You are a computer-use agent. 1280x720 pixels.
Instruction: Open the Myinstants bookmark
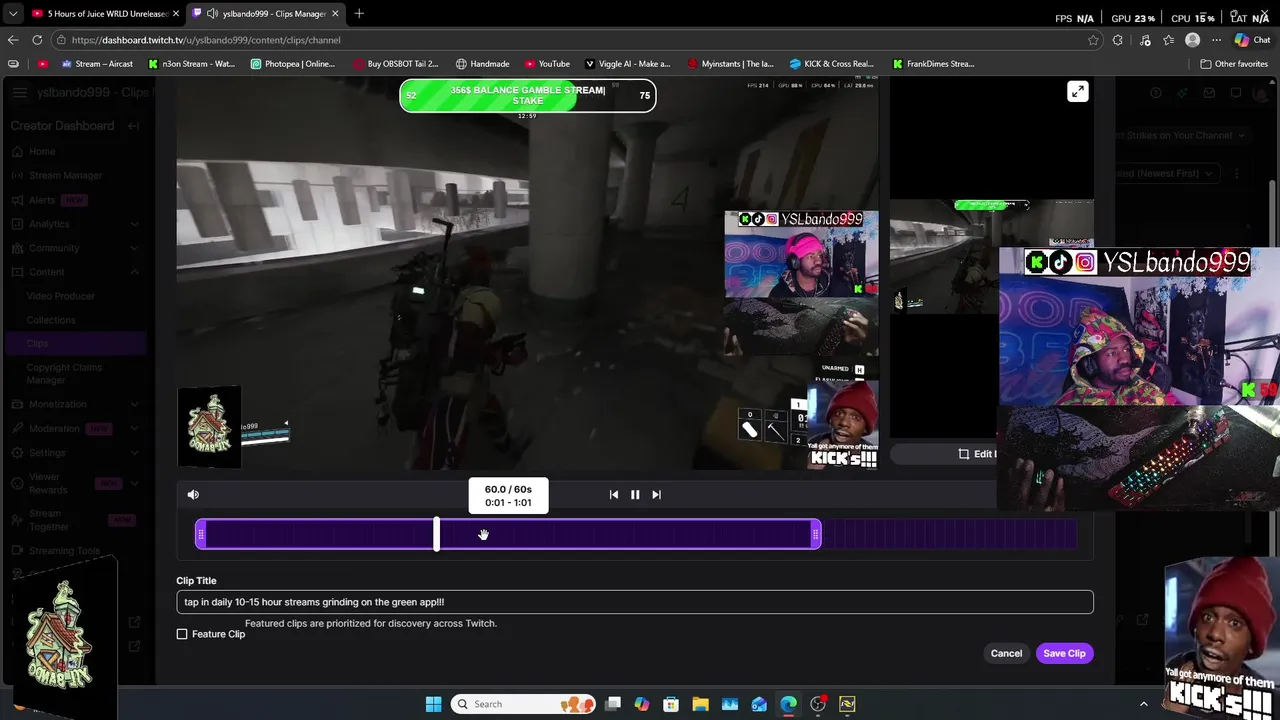pos(730,64)
